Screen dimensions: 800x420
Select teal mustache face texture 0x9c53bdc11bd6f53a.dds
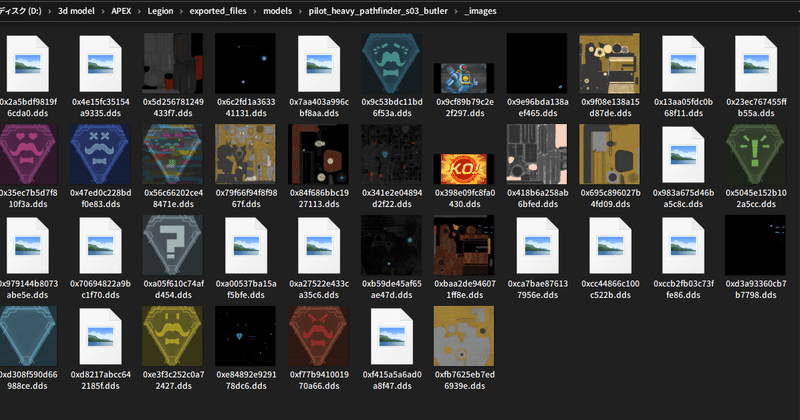(392, 63)
